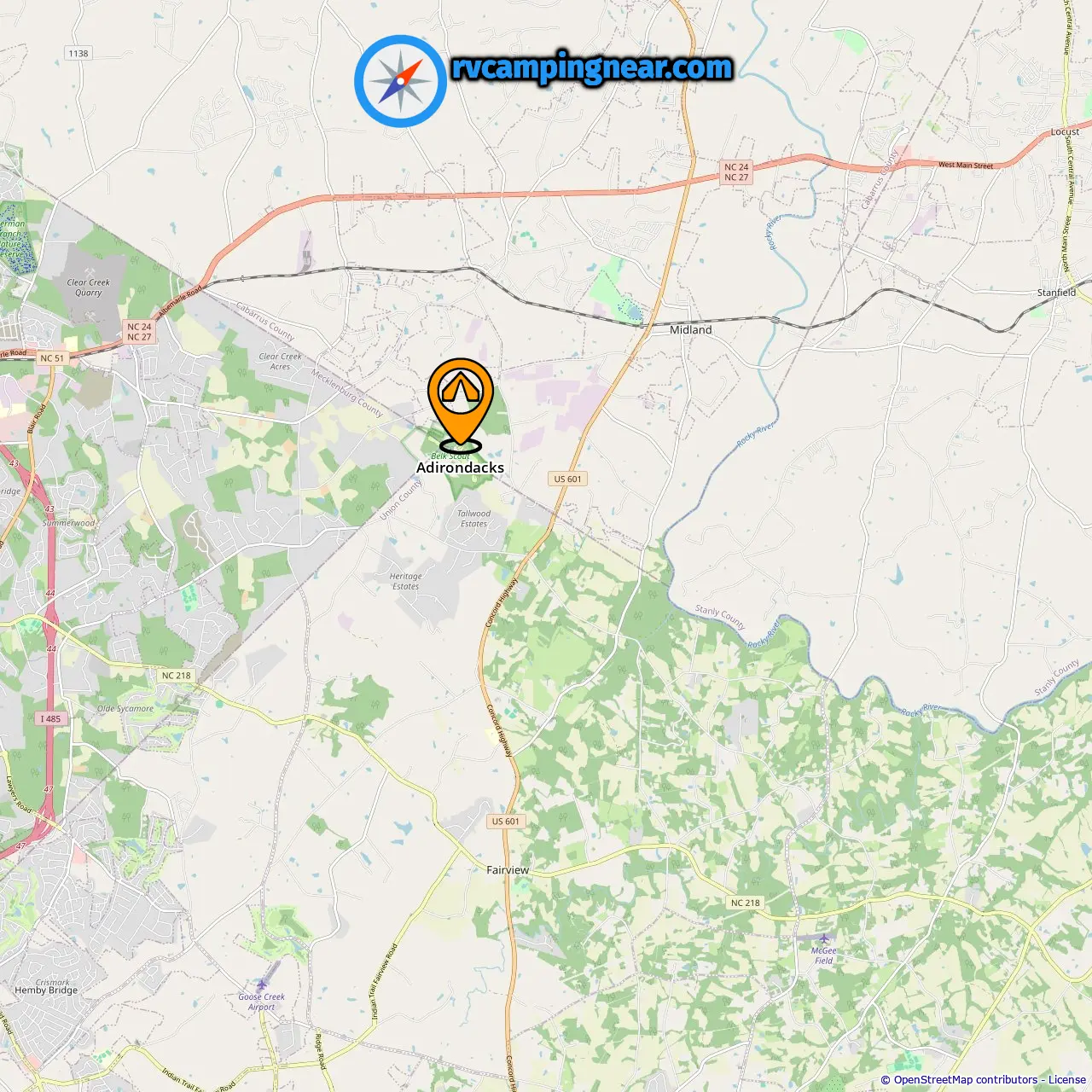Click the 1138 road shield

point(78,53)
